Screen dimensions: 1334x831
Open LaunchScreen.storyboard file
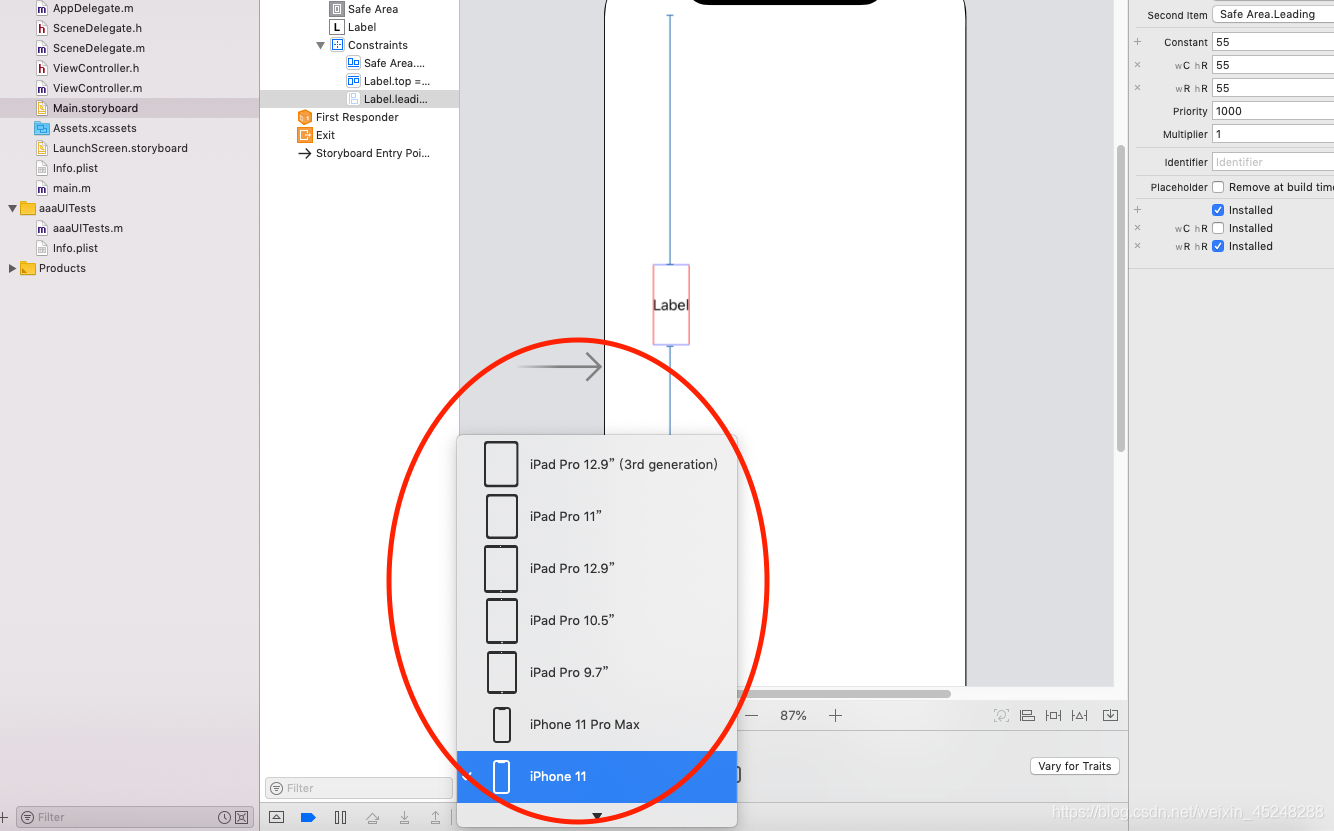(120, 148)
